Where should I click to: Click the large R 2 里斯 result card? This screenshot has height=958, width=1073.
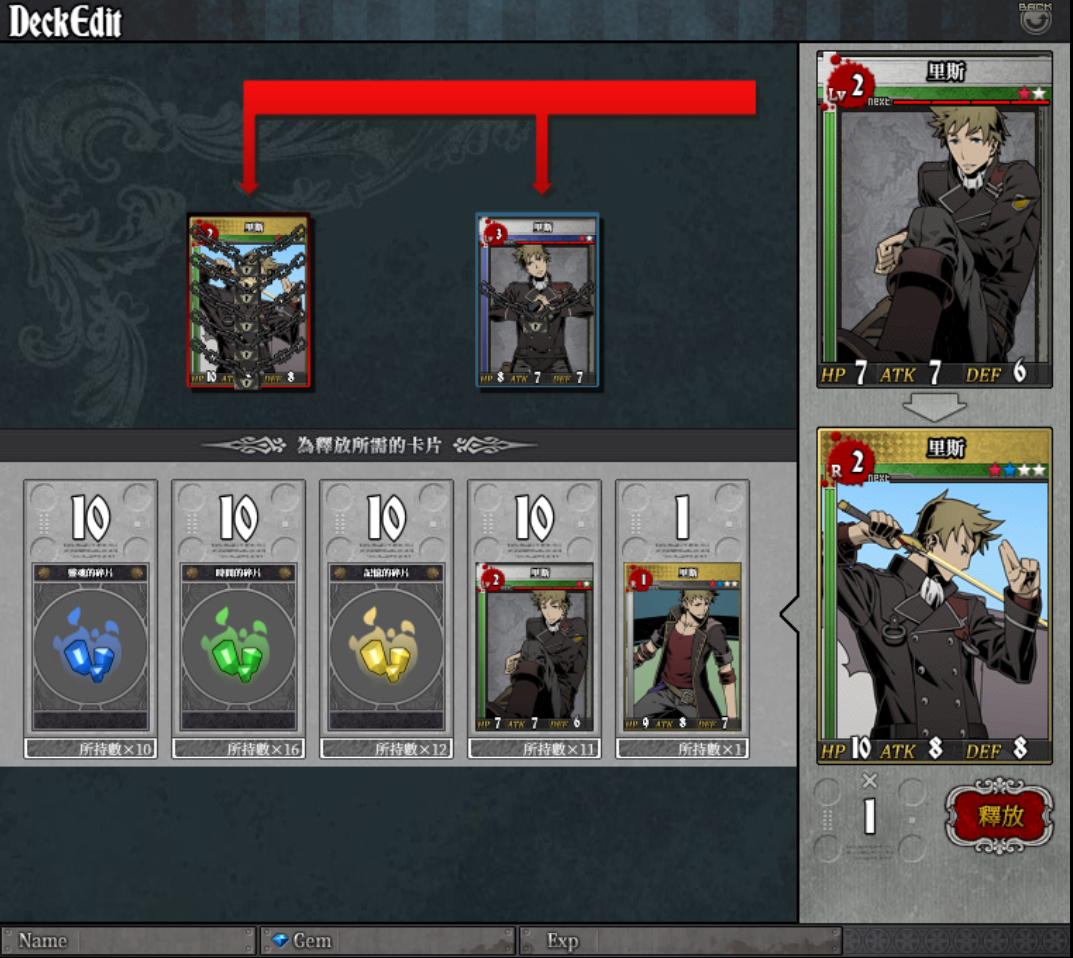(934, 595)
